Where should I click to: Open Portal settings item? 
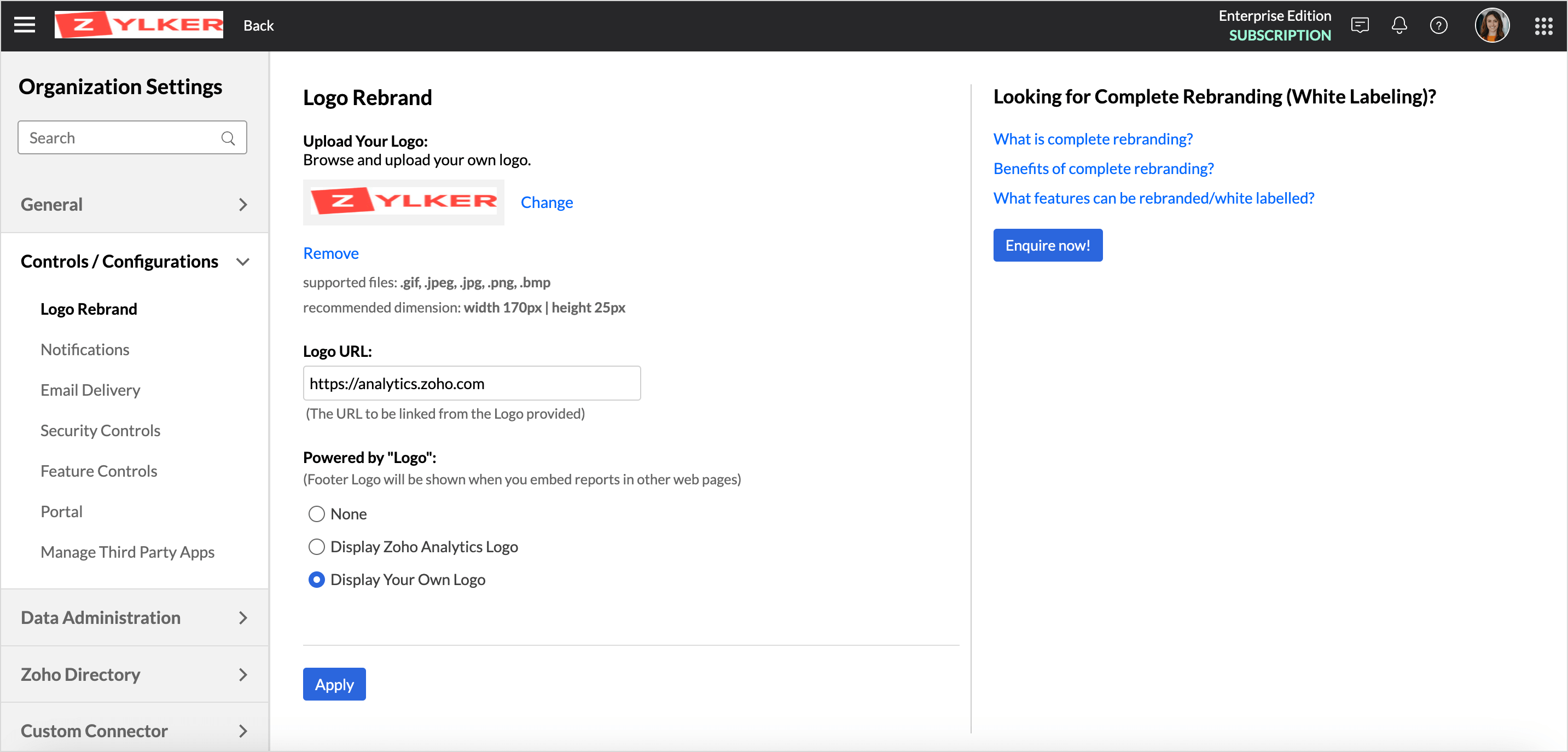(x=61, y=512)
